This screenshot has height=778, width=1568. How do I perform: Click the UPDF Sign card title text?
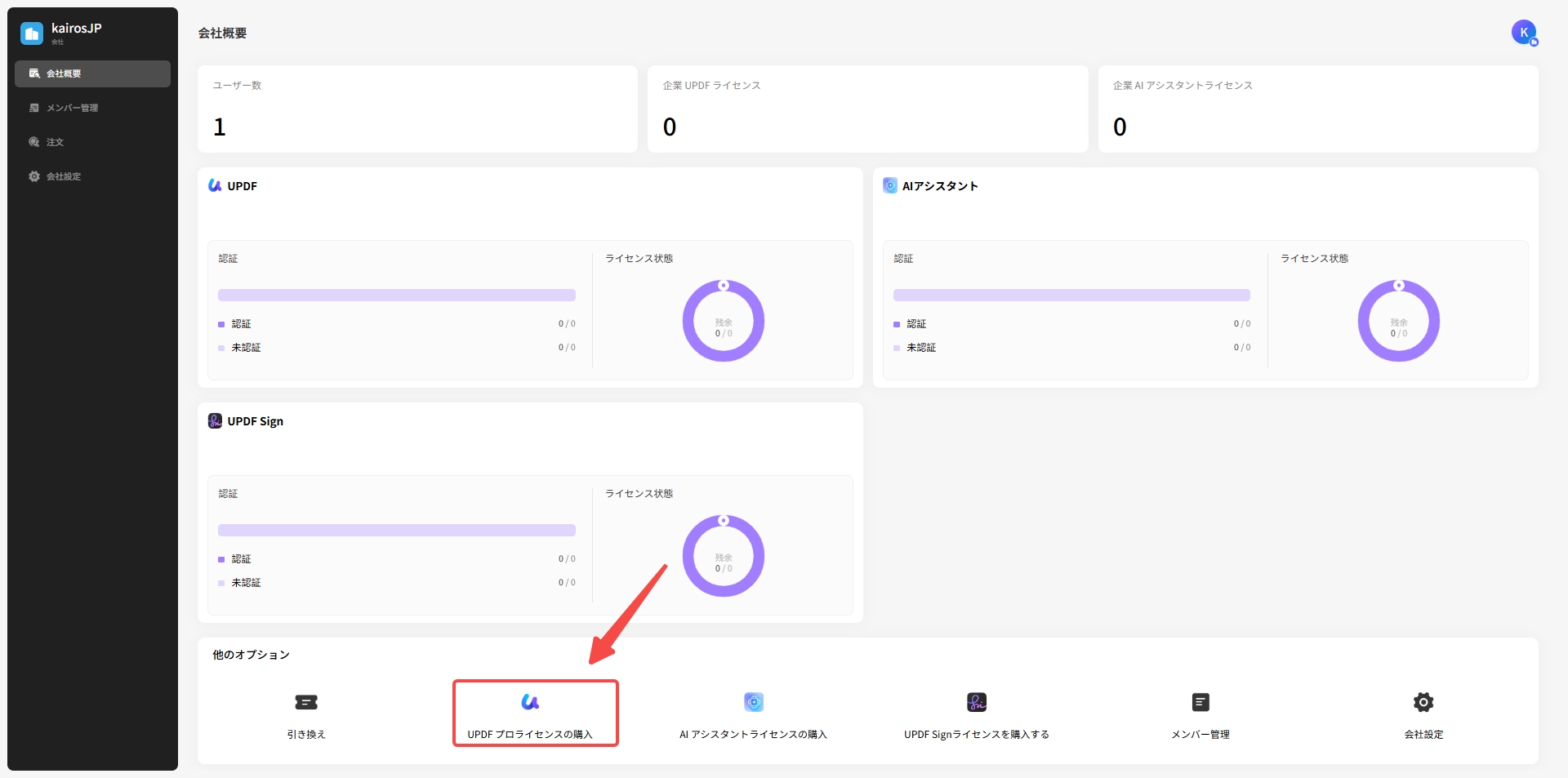(x=256, y=421)
